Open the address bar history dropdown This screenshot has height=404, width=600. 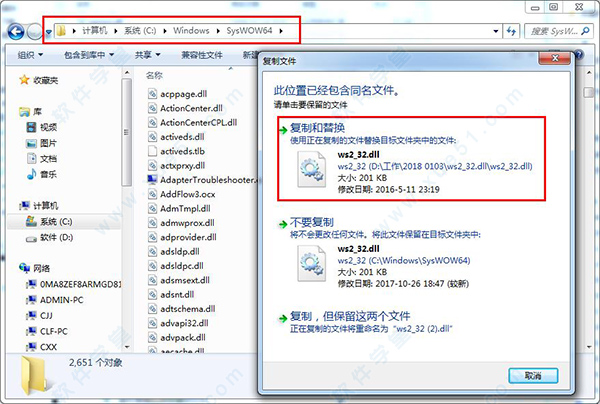point(496,31)
